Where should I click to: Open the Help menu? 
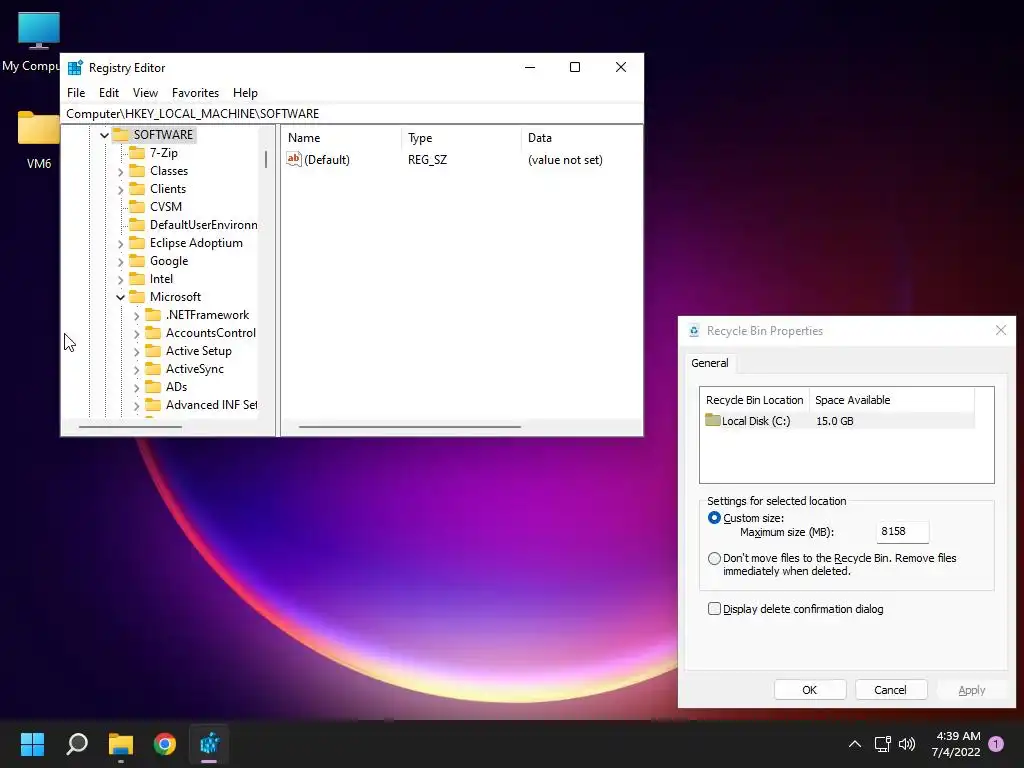[246, 93]
